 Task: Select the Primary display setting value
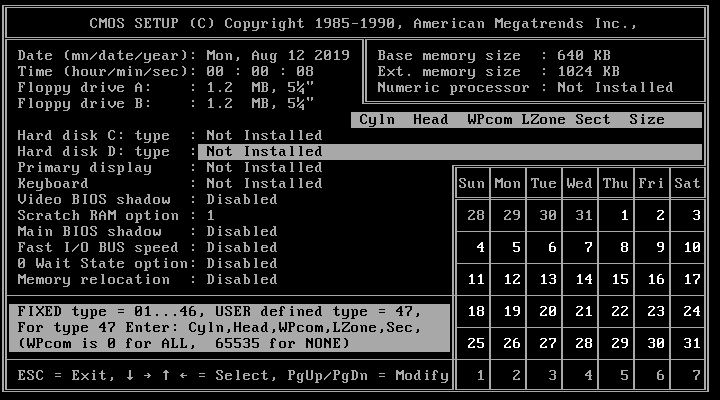click(x=264, y=167)
